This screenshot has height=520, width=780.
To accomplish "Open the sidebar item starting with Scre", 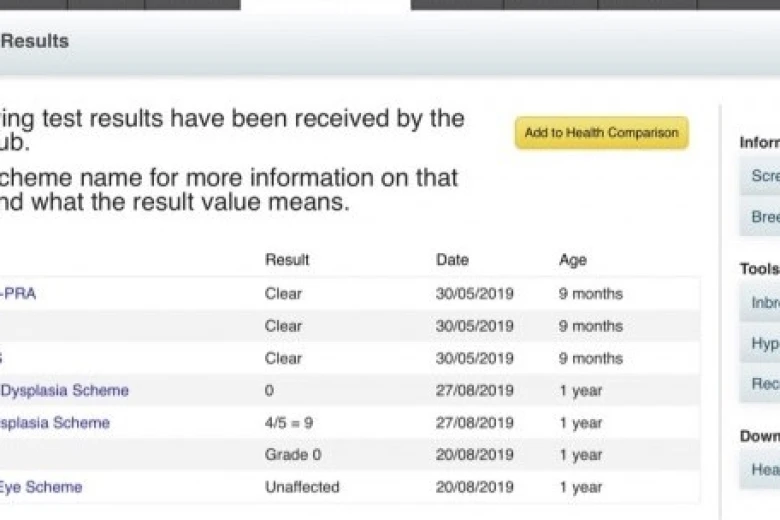I will click(760, 176).
